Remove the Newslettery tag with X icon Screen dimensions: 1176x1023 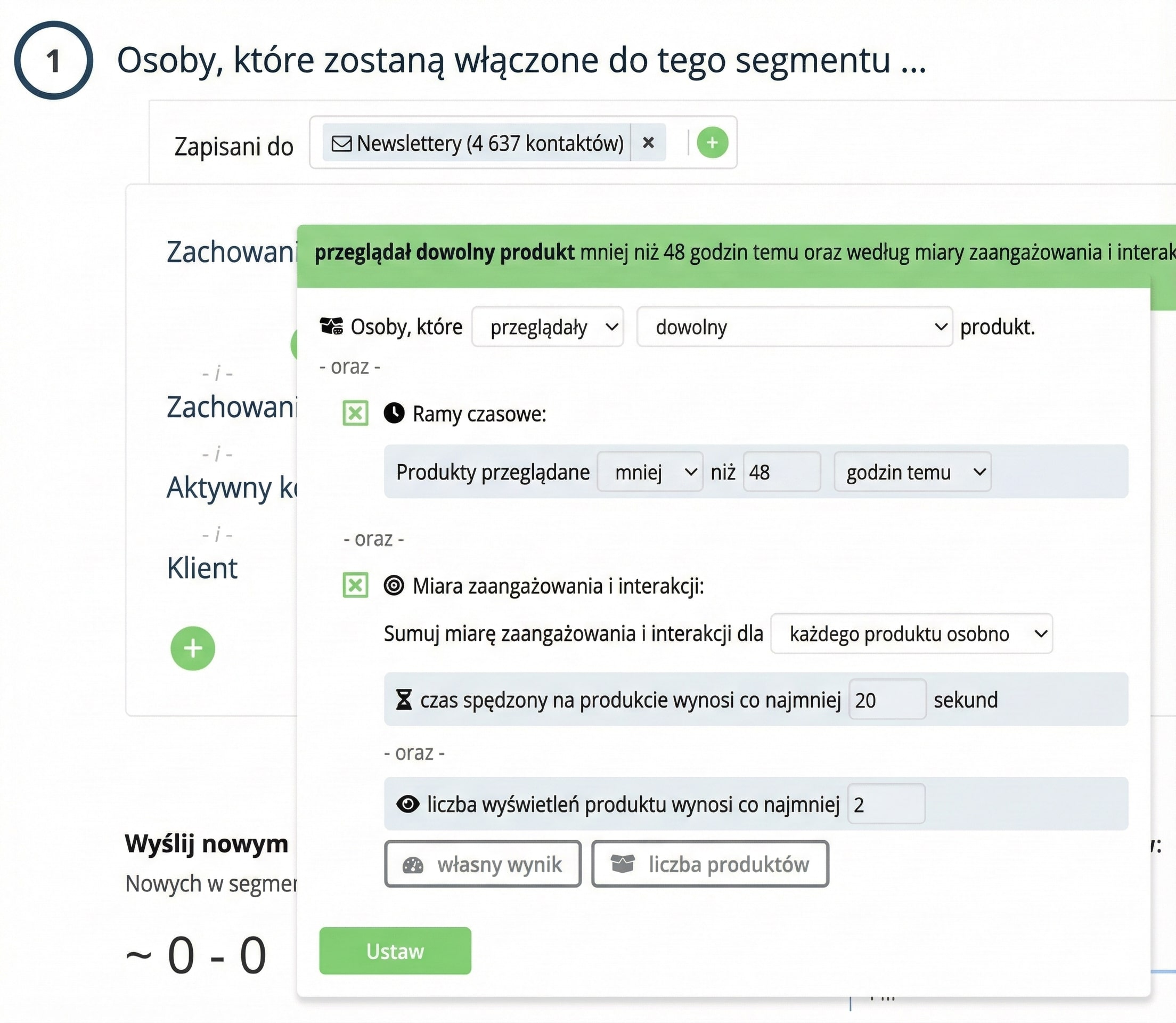pyautogui.click(x=648, y=143)
